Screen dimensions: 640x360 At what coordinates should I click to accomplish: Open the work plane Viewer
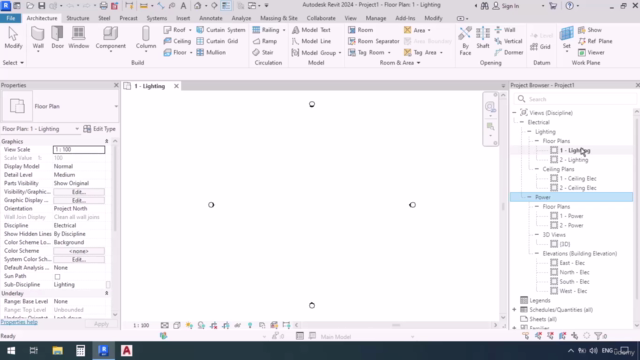click(x=591, y=52)
